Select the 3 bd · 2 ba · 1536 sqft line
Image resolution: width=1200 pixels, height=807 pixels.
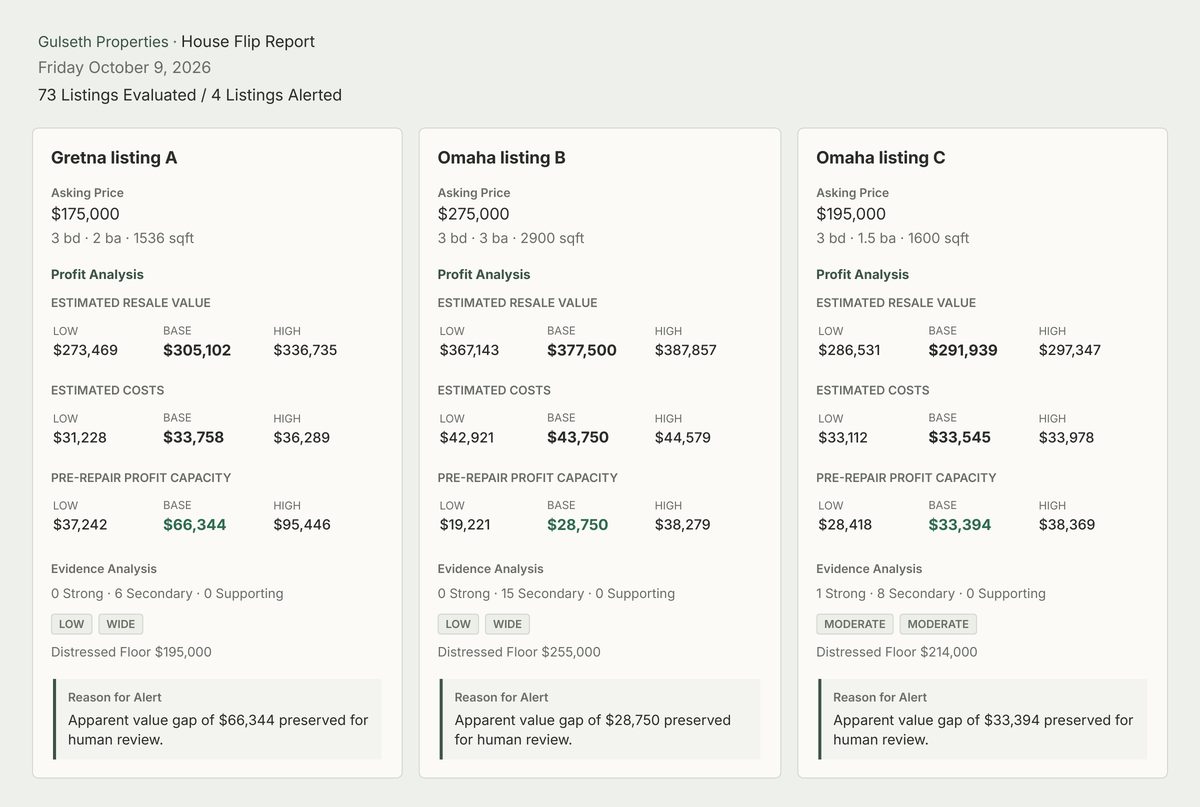coord(122,238)
